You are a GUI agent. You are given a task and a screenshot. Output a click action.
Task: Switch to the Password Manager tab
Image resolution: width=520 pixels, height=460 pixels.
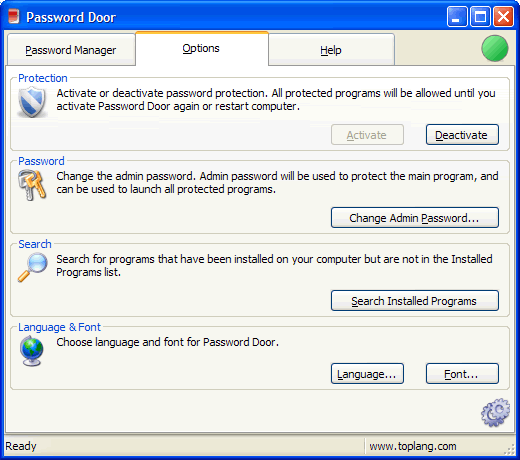coord(71,50)
